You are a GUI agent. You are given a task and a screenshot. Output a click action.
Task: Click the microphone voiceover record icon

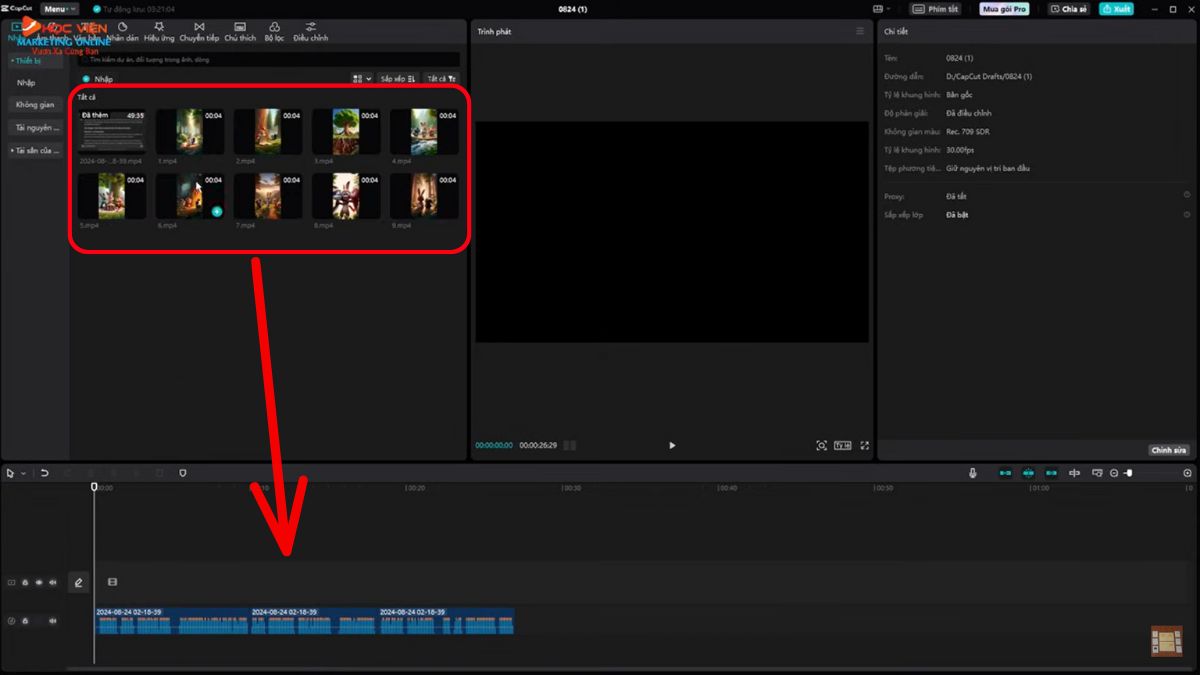pos(972,473)
